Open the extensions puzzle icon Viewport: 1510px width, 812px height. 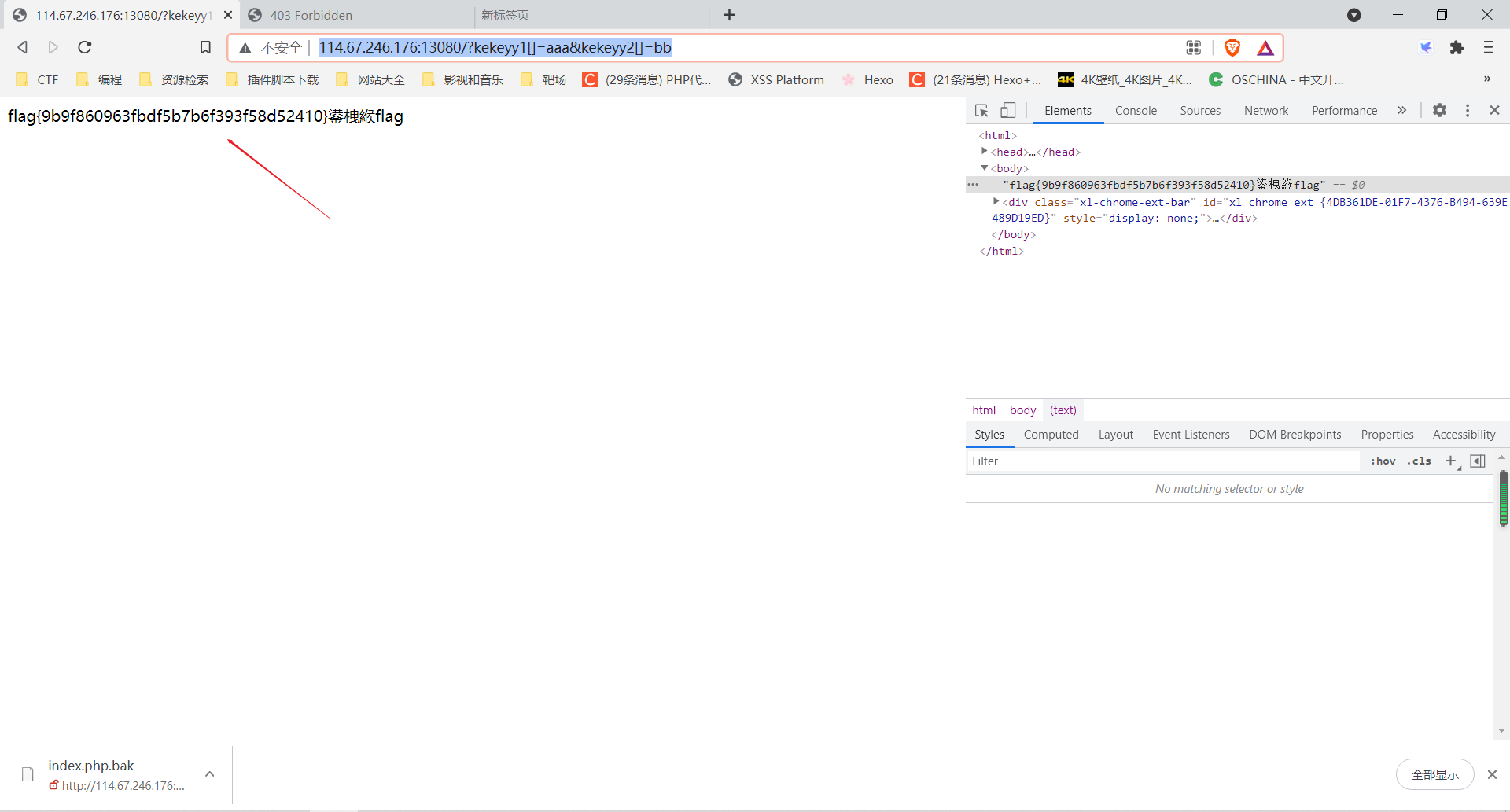[1457, 47]
